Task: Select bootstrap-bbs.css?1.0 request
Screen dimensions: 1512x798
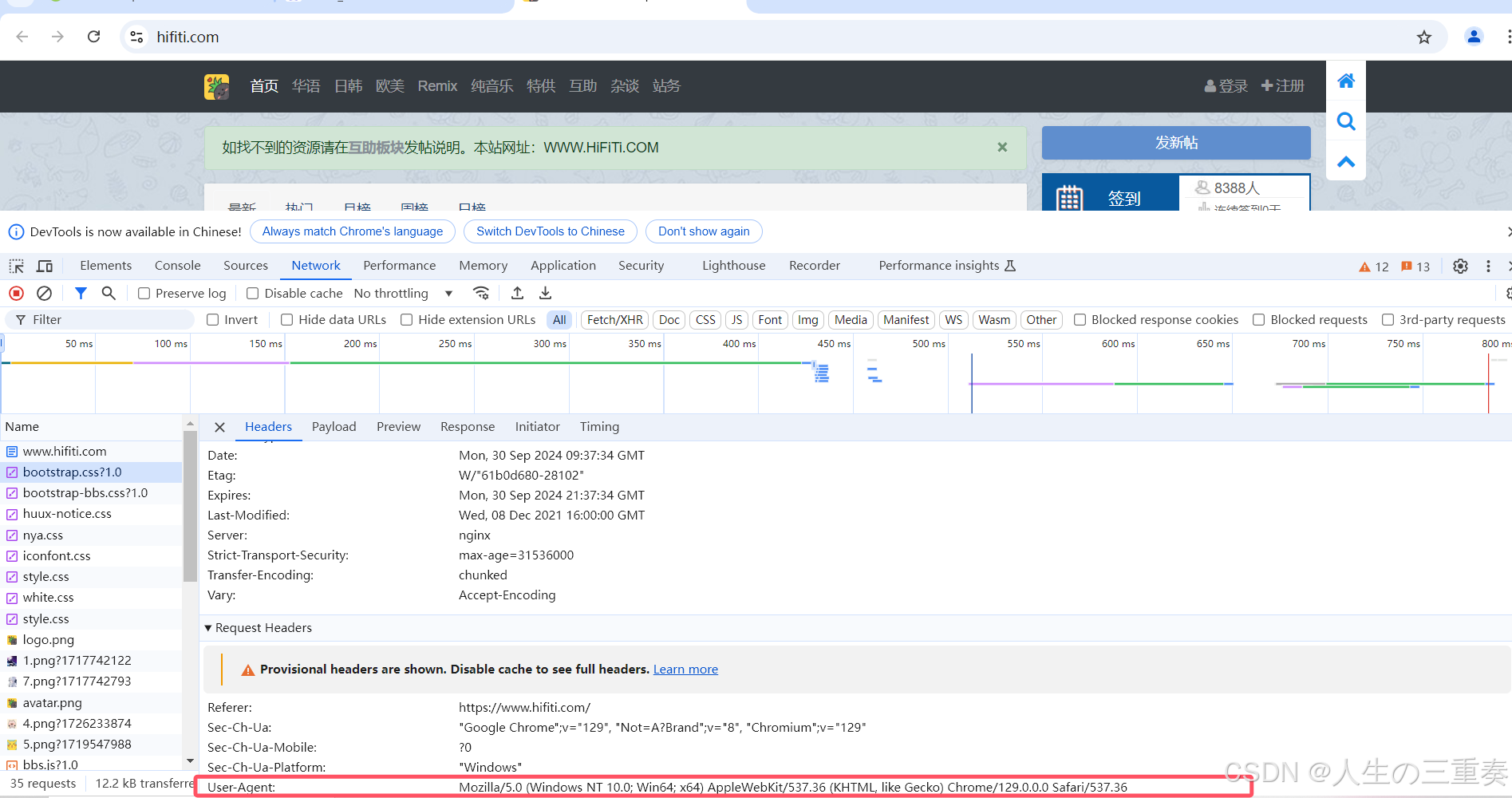Action: (x=91, y=493)
